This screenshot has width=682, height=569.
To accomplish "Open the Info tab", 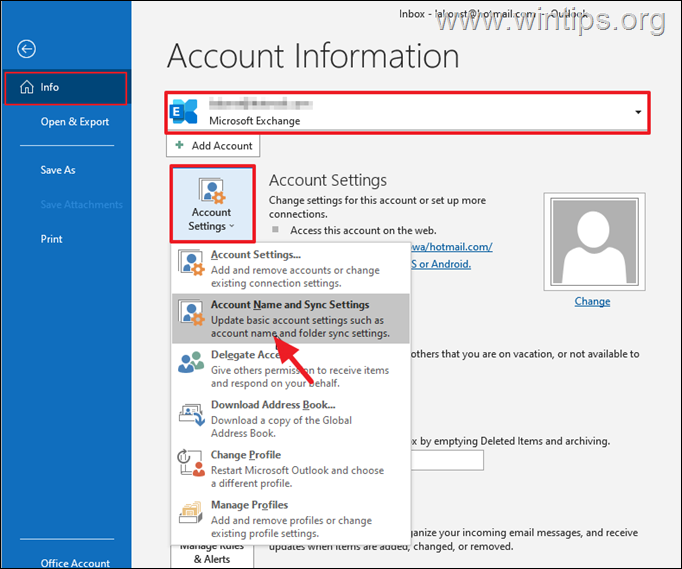I will tap(65, 87).
